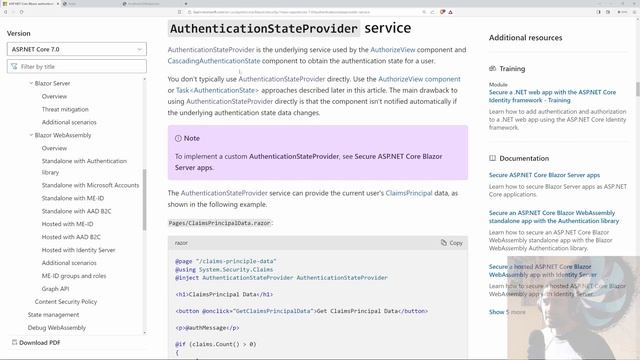This screenshot has width=640, height=360.
Task: Click into the Filter by title field
Action: click(x=77, y=67)
